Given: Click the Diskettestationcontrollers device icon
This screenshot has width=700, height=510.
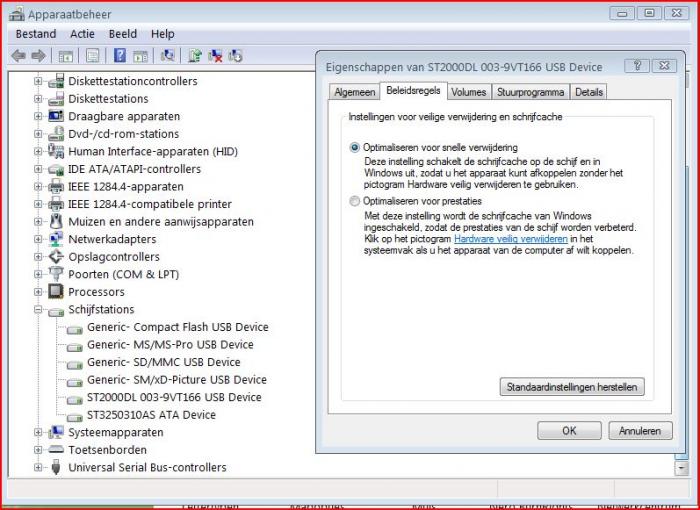Looking at the screenshot, I should click(56, 81).
